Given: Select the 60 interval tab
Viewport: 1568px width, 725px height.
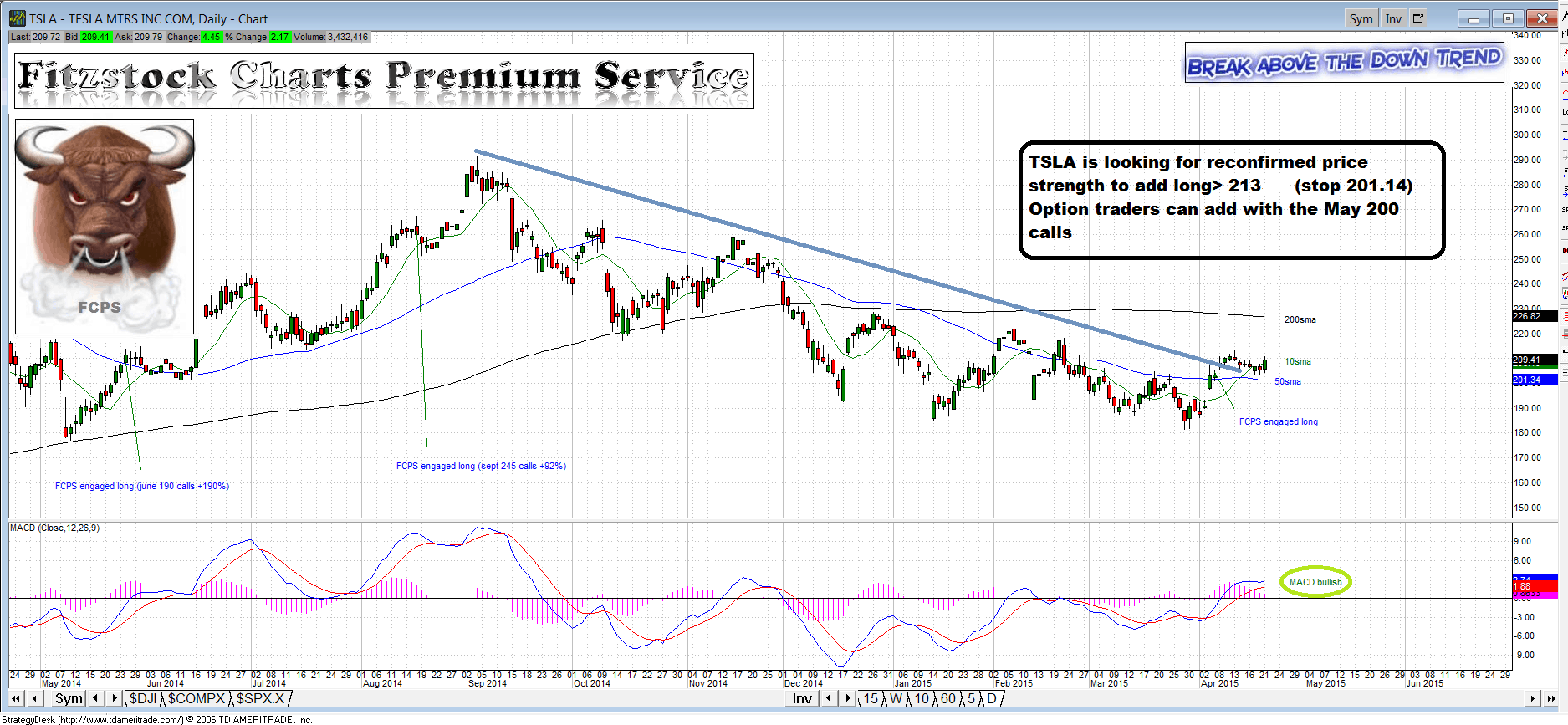Looking at the screenshot, I should tap(947, 698).
